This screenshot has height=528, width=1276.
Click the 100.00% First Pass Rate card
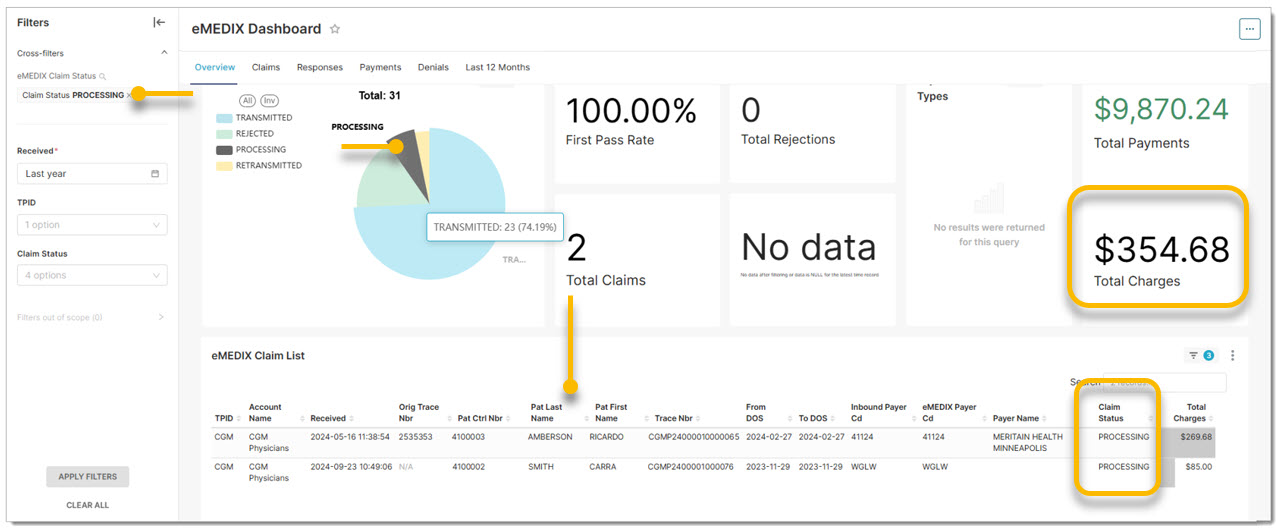[637, 134]
